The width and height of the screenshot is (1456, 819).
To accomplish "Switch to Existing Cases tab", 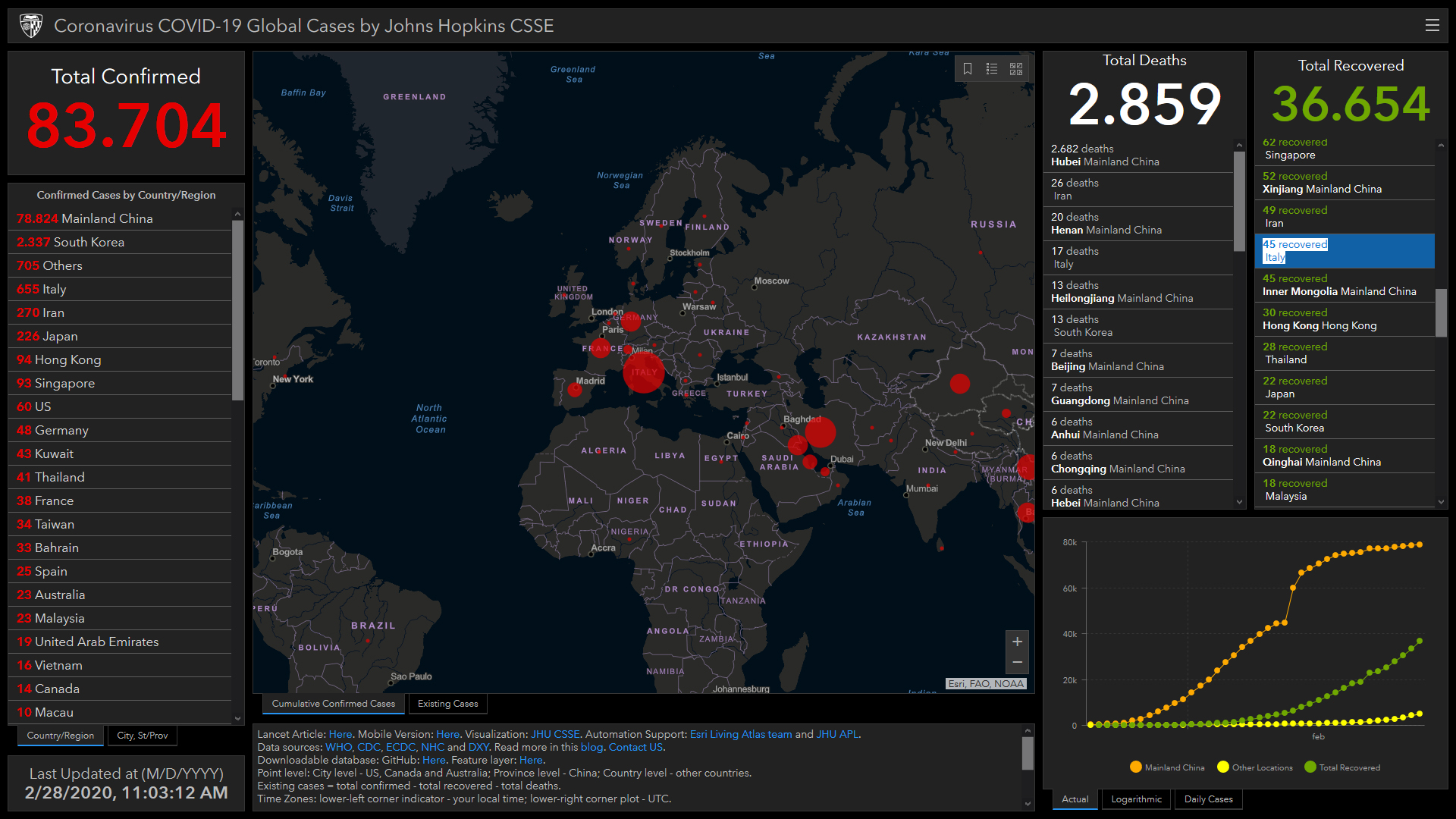I will pyautogui.click(x=448, y=704).
